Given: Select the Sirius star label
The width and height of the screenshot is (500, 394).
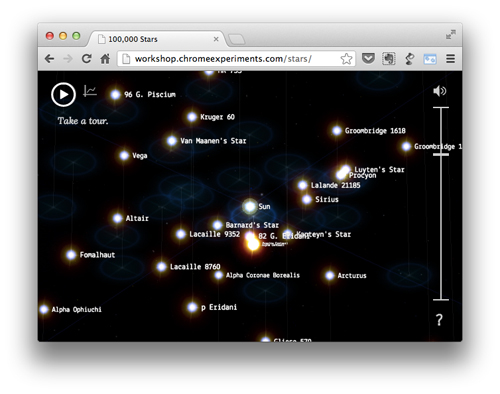Looking at the screenshot, I should [327, 199].
